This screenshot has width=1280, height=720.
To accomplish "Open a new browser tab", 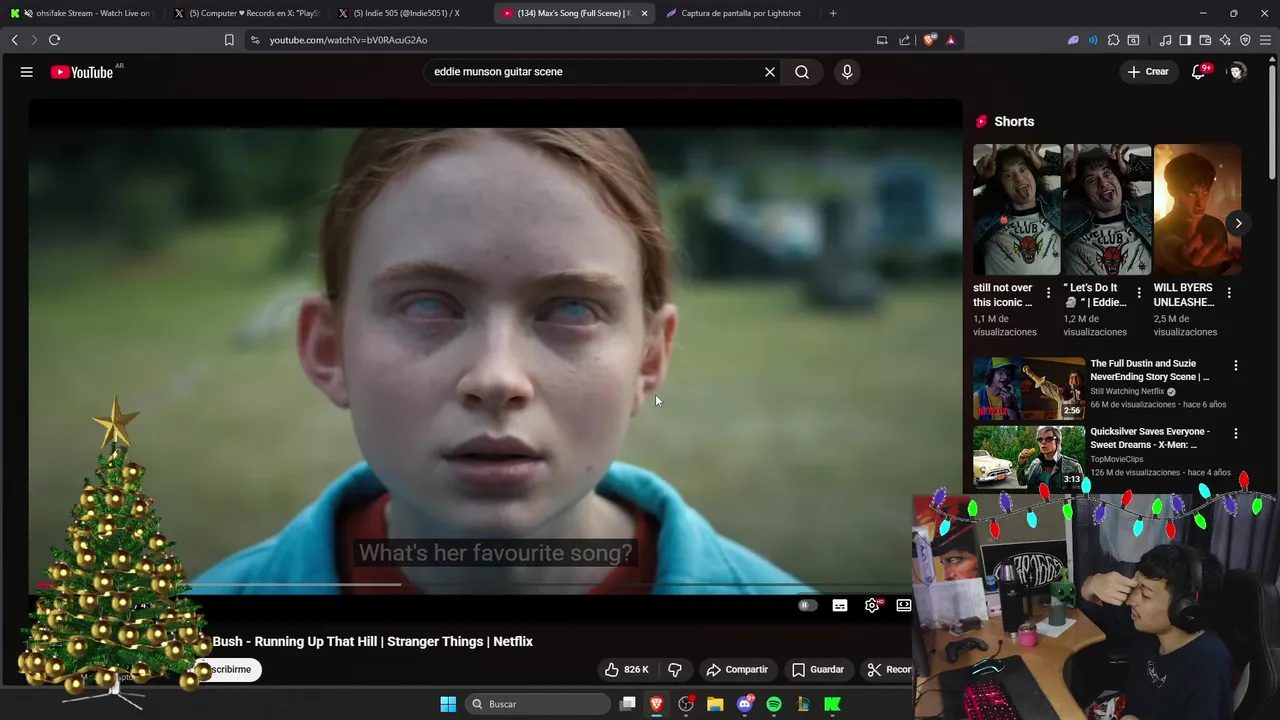I will click(x=833, y=13).
